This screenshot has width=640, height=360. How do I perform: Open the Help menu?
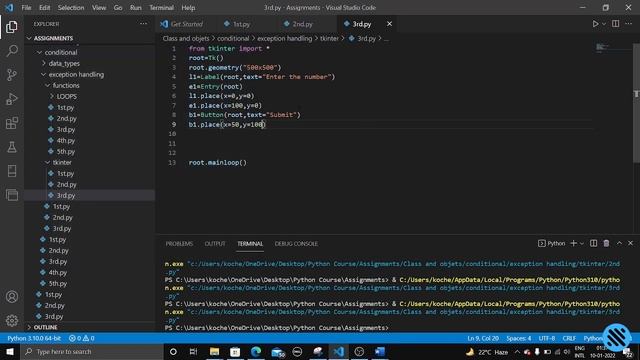tap(188, 7)
